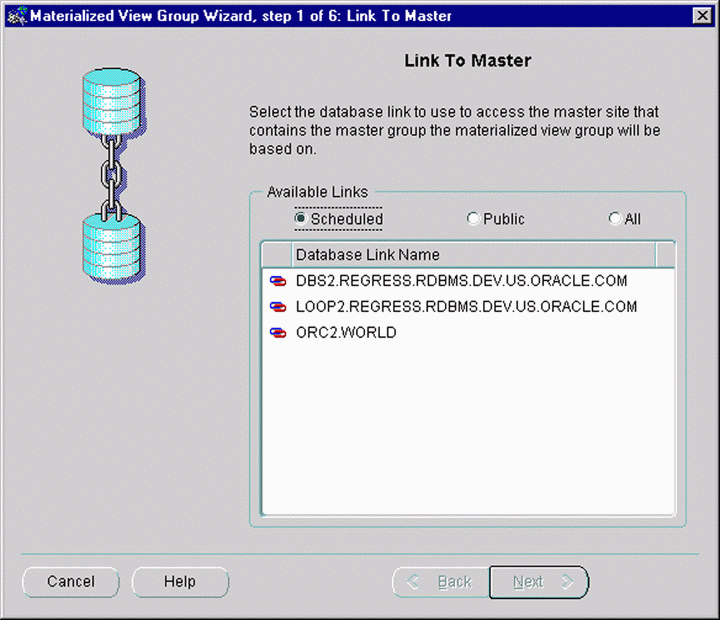
Task: Close the Materialized View Group Wizard
Action: pos(702,15)
